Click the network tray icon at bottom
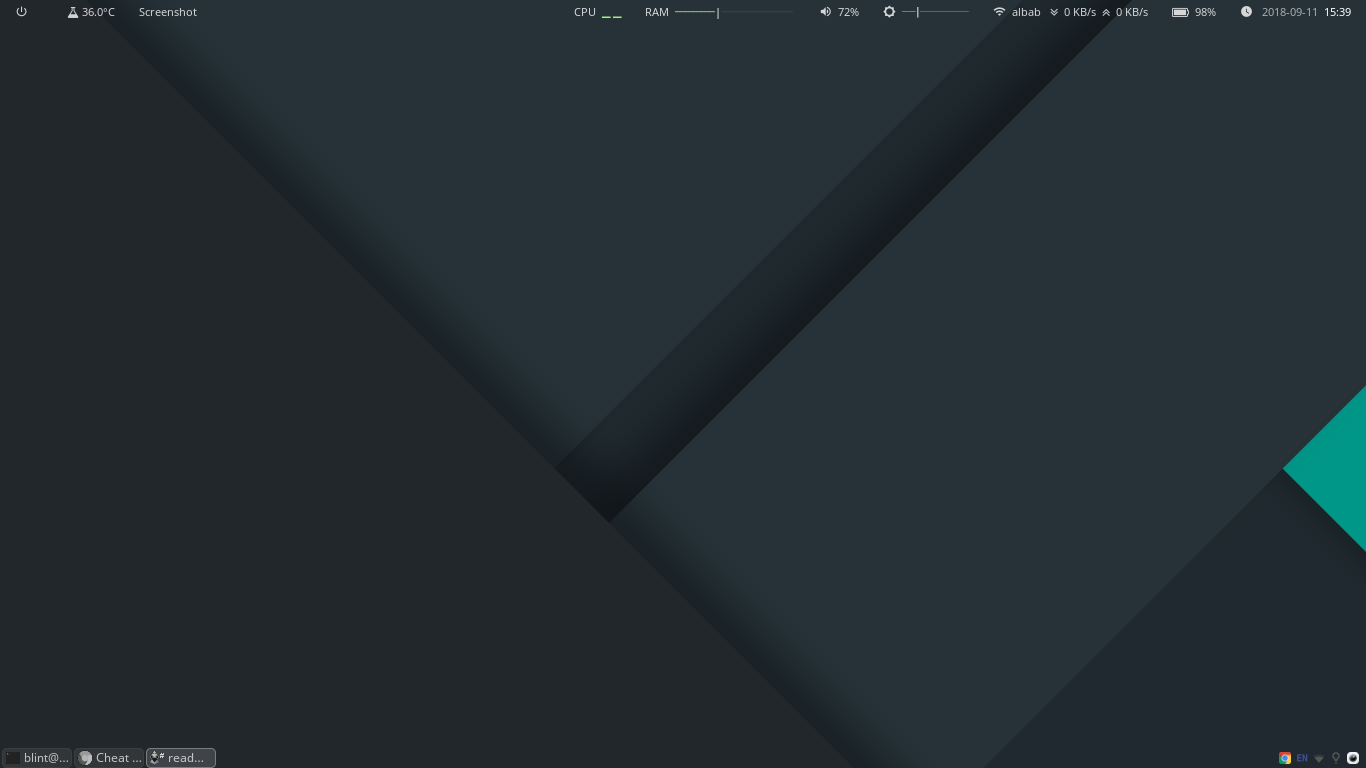Viewport: 1366px width, 768px height. [x=1319, y=758]
